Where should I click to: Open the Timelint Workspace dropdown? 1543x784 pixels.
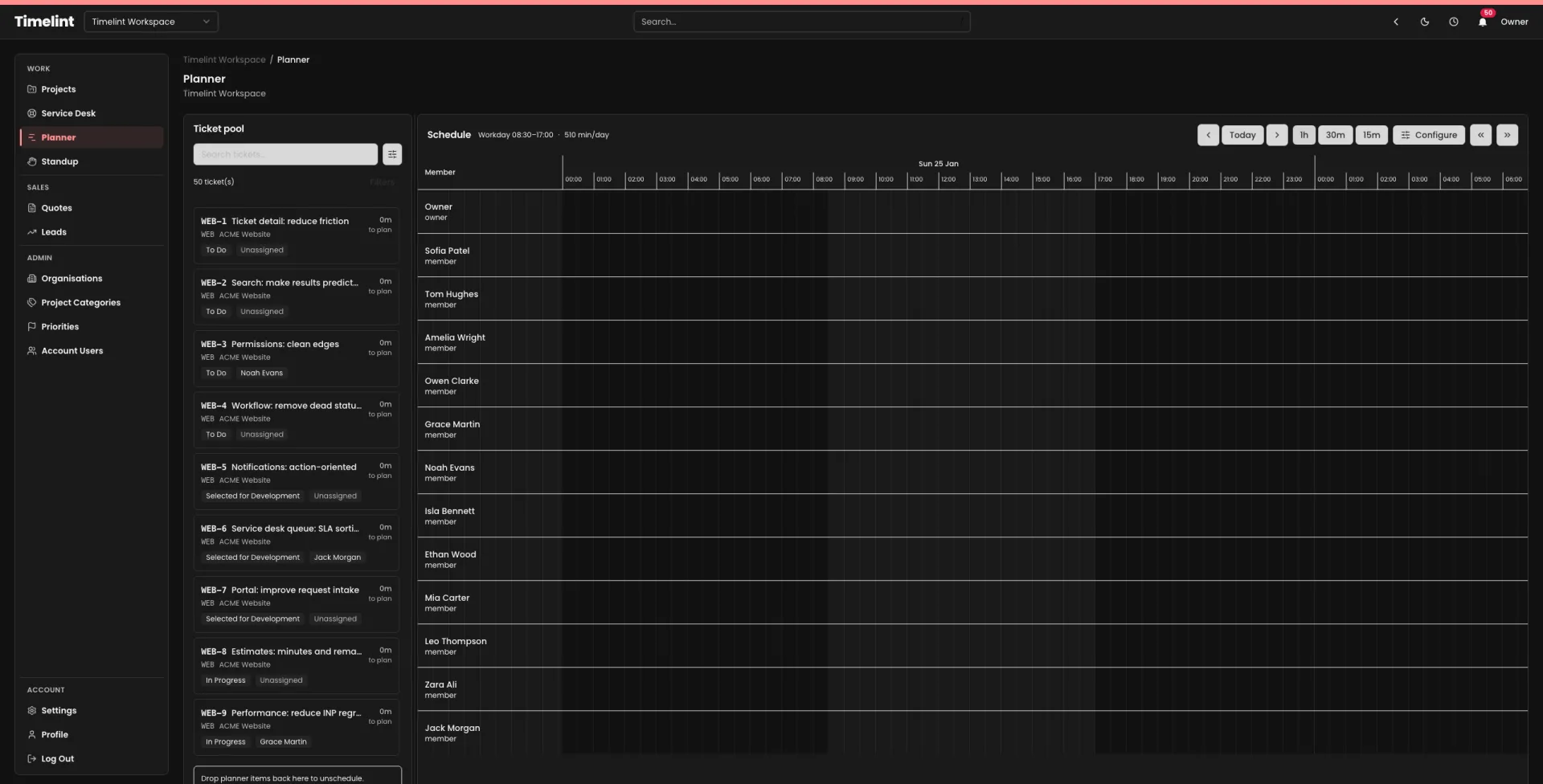coord(151,22)
